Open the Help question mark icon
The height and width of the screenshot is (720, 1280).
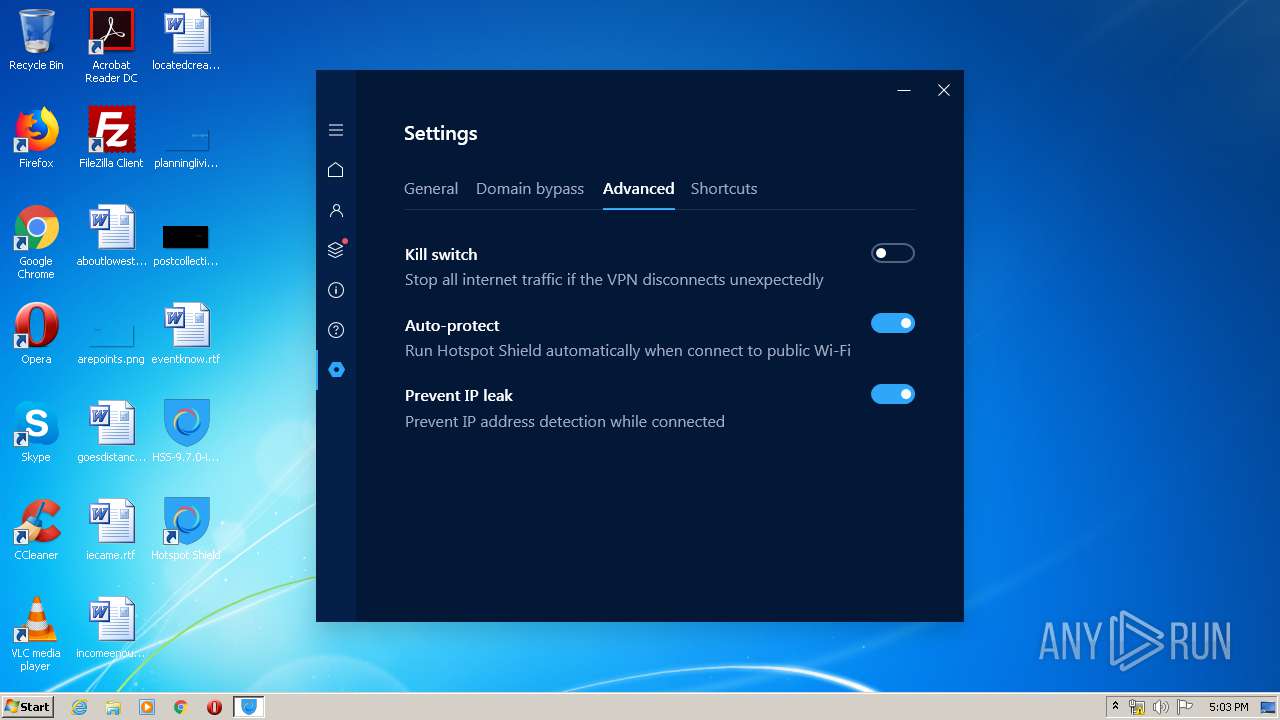click(336, 330)
